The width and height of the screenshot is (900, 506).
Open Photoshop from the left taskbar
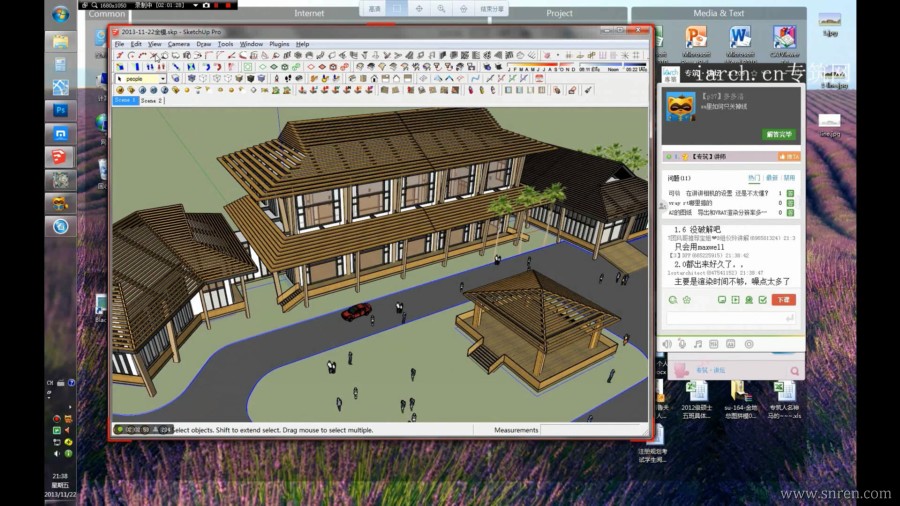pos(61,109)
